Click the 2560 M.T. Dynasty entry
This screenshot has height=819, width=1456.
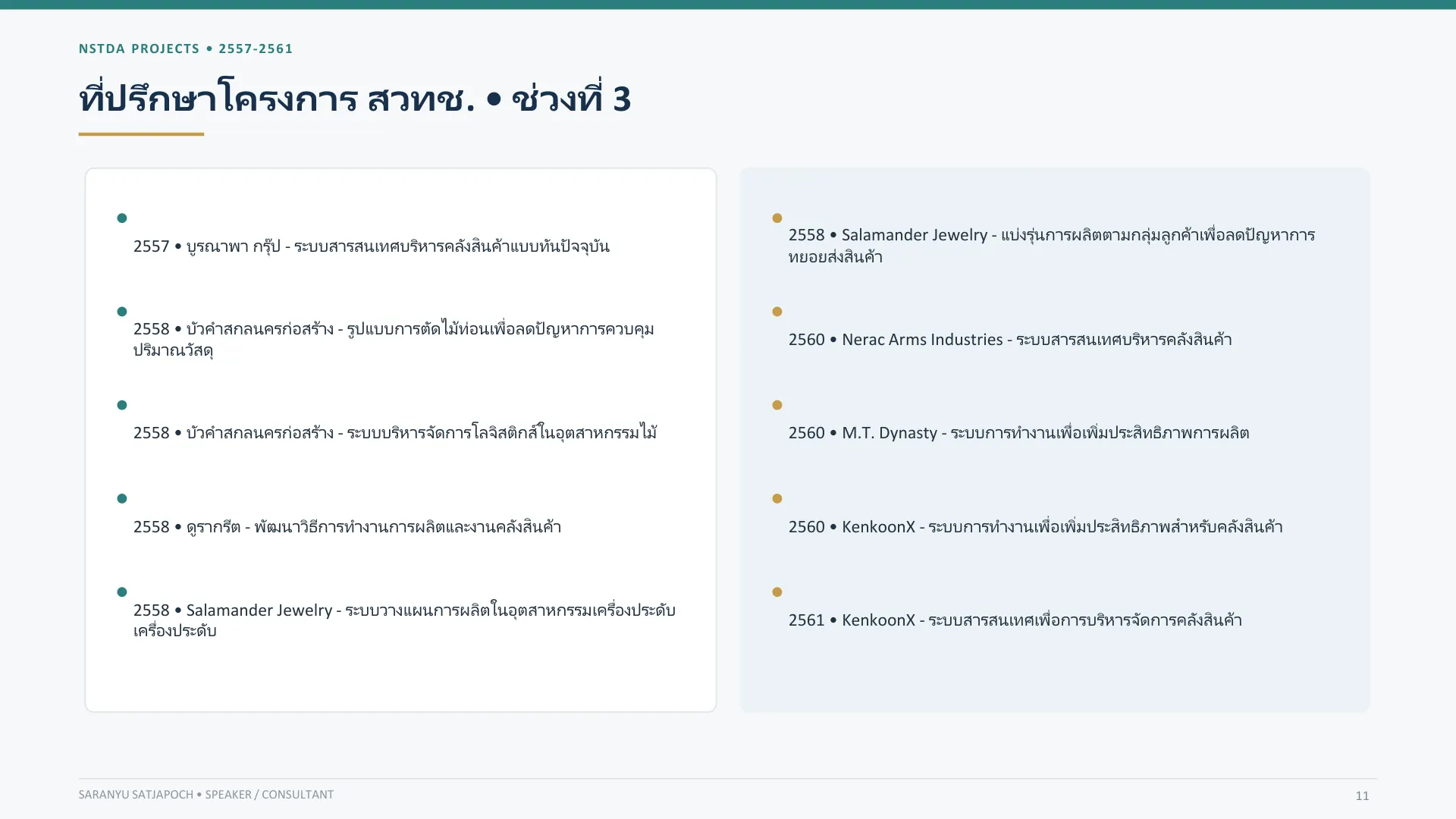click(1019, 433)
